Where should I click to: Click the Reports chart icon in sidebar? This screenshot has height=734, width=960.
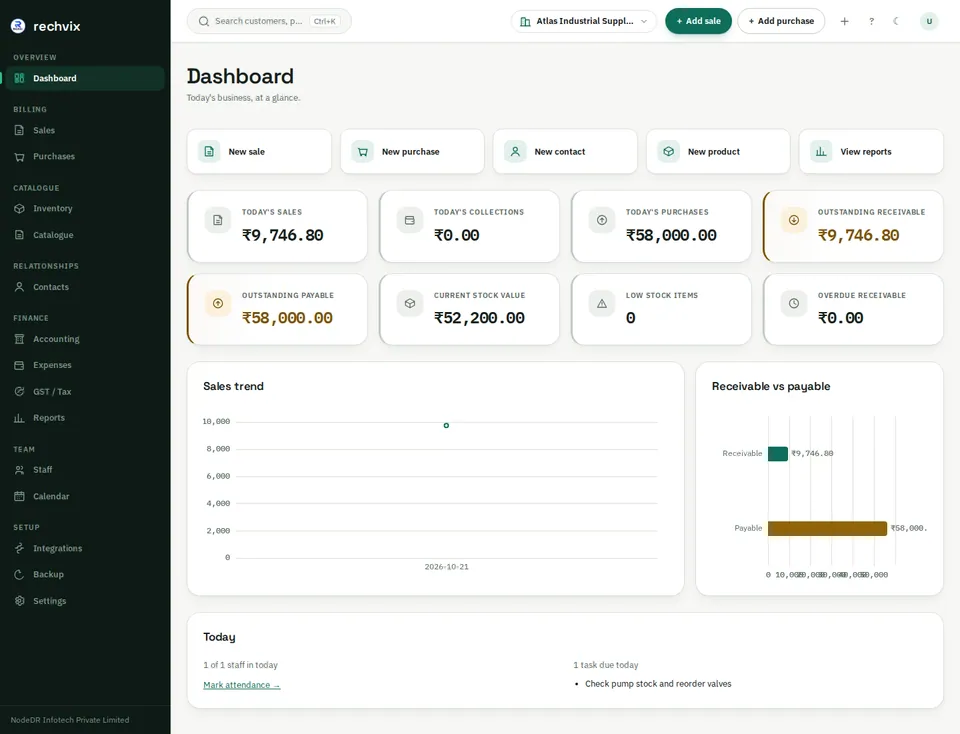click(x=20, y=418)
